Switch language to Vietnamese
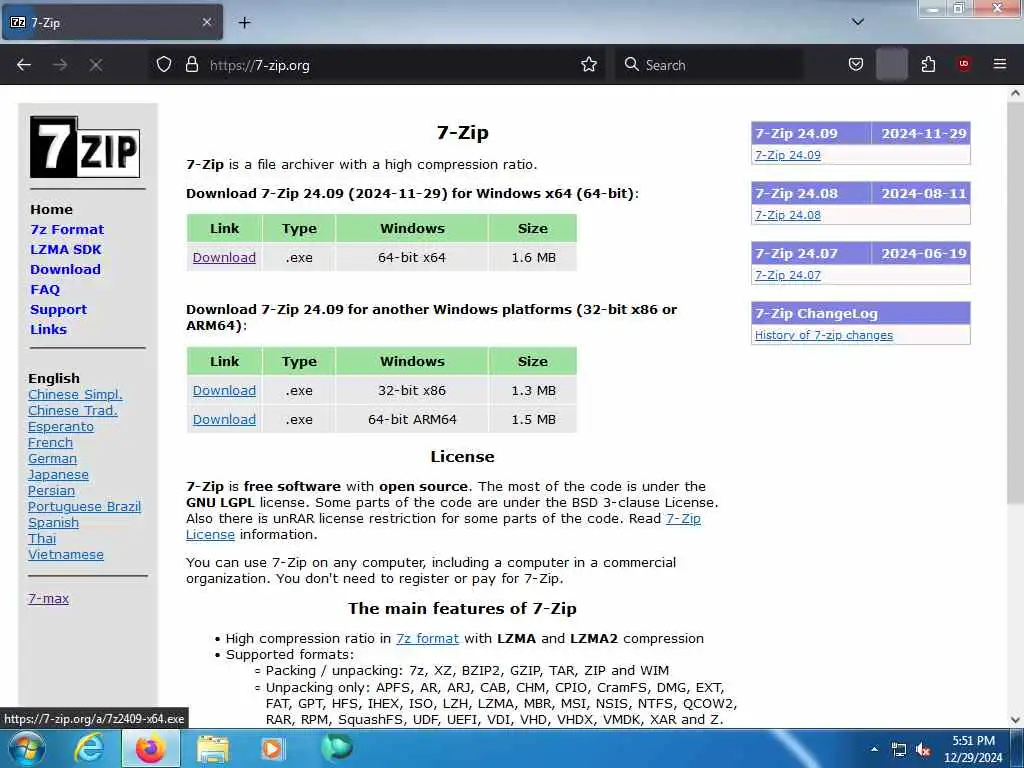 66,554
